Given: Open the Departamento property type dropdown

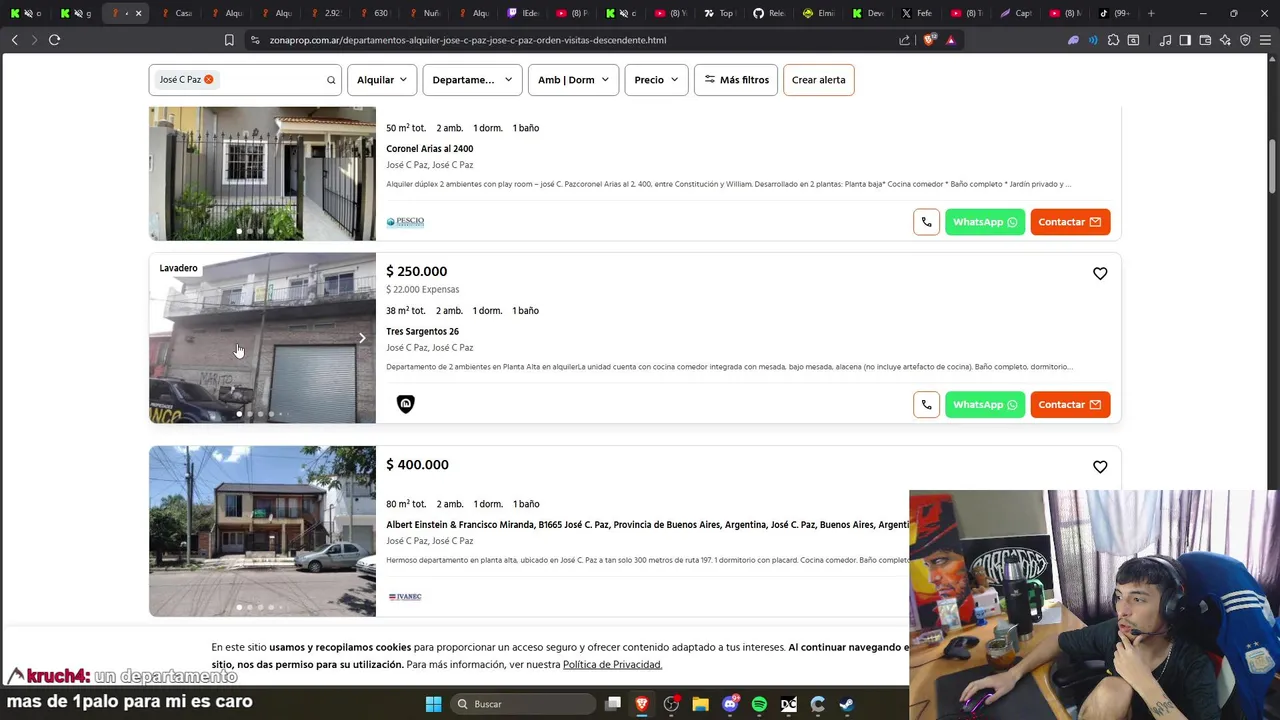Looking at the screenshot, I should tap(472, 80).
